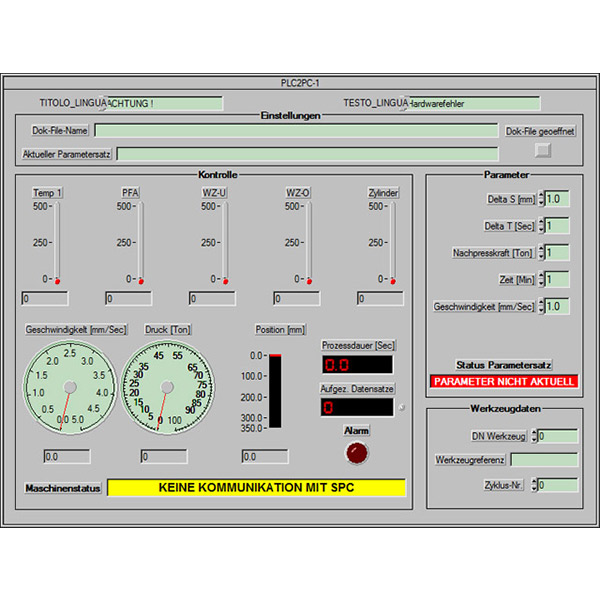Click the Geschwindigkeit parameter value field

557,306
